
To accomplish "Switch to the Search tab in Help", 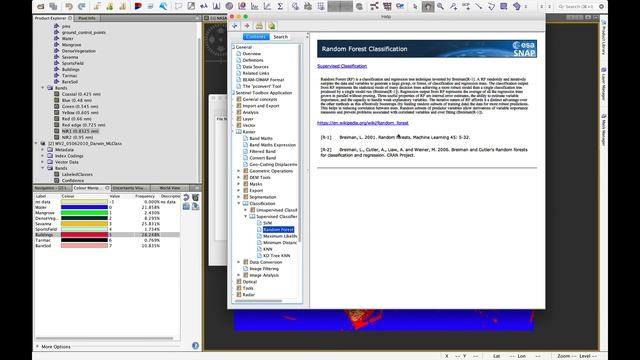I will pos(280,37).
